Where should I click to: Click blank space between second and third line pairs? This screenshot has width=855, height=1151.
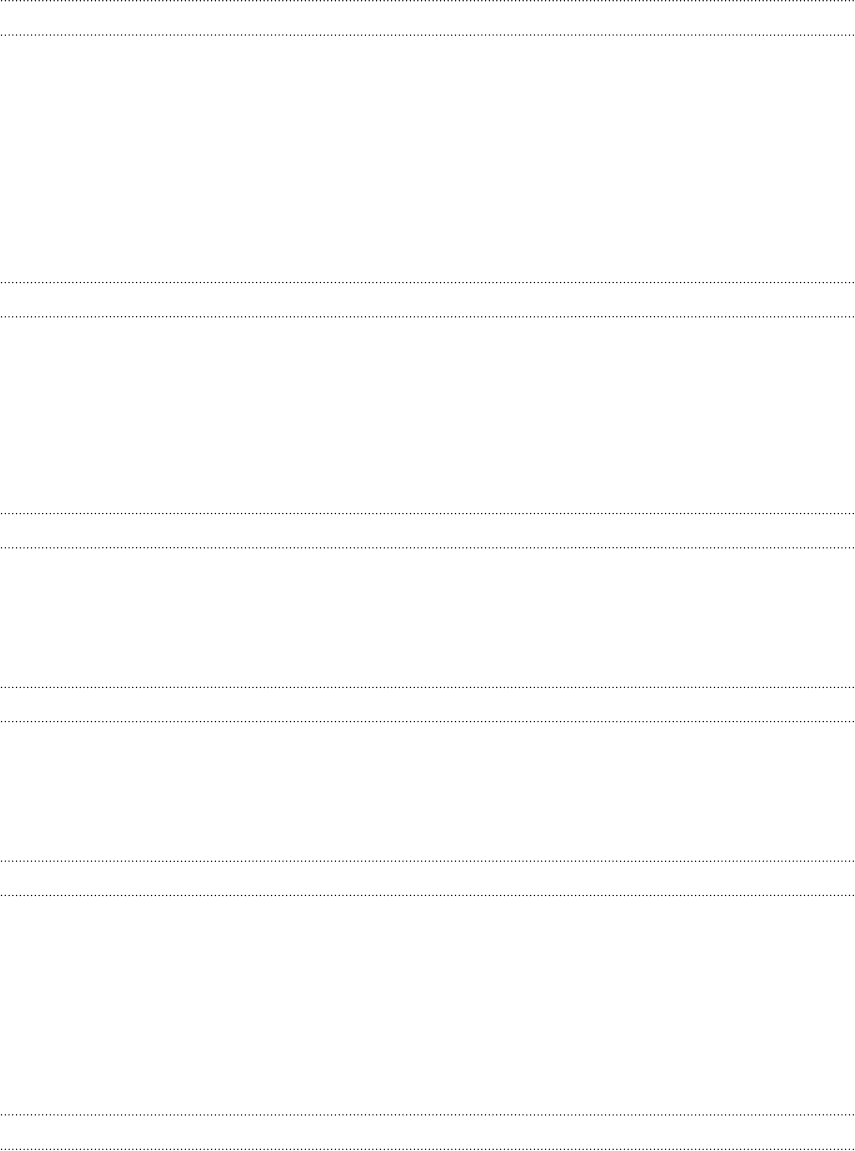(427, 415)
